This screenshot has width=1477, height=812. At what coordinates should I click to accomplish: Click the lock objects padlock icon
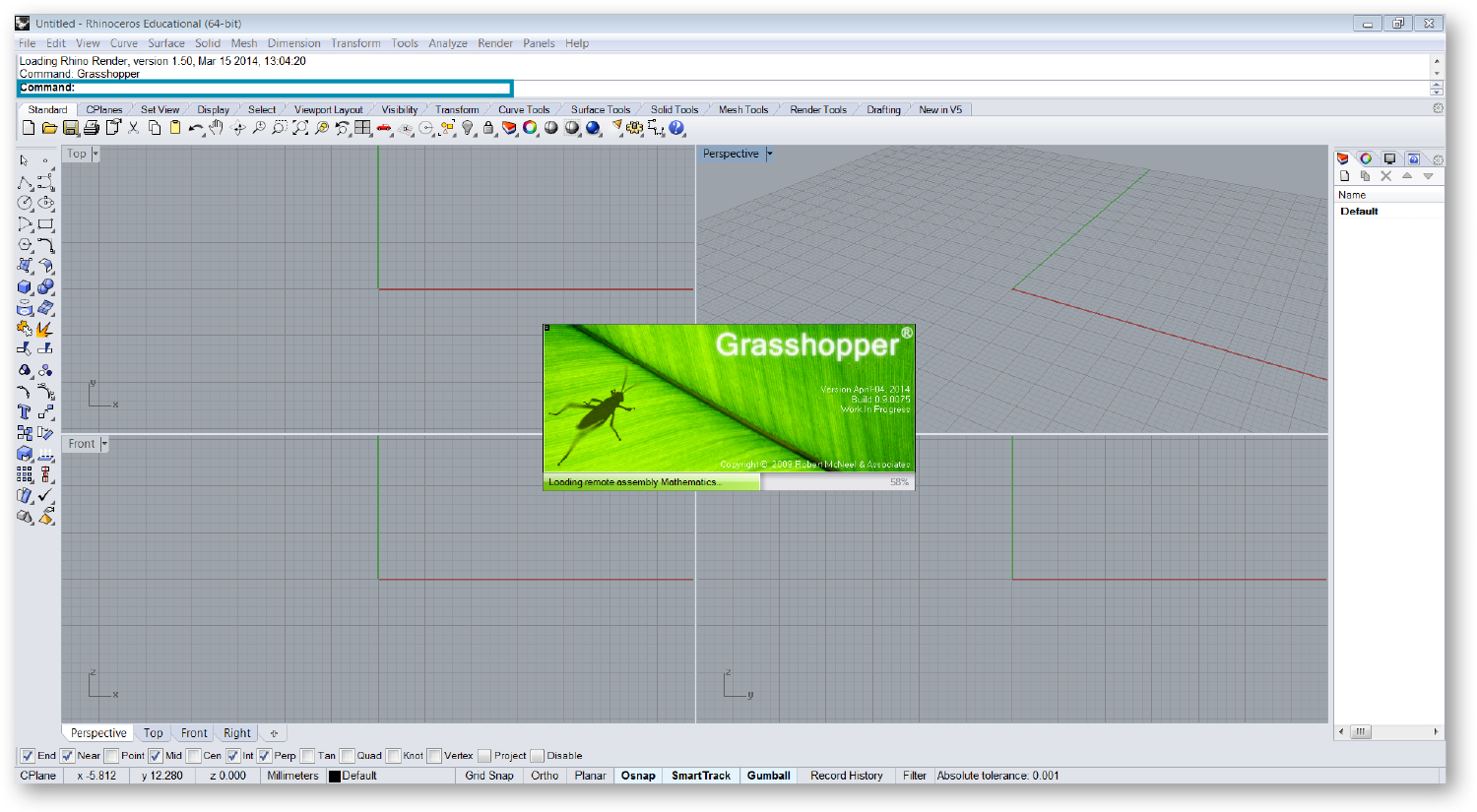click(488, 128)
